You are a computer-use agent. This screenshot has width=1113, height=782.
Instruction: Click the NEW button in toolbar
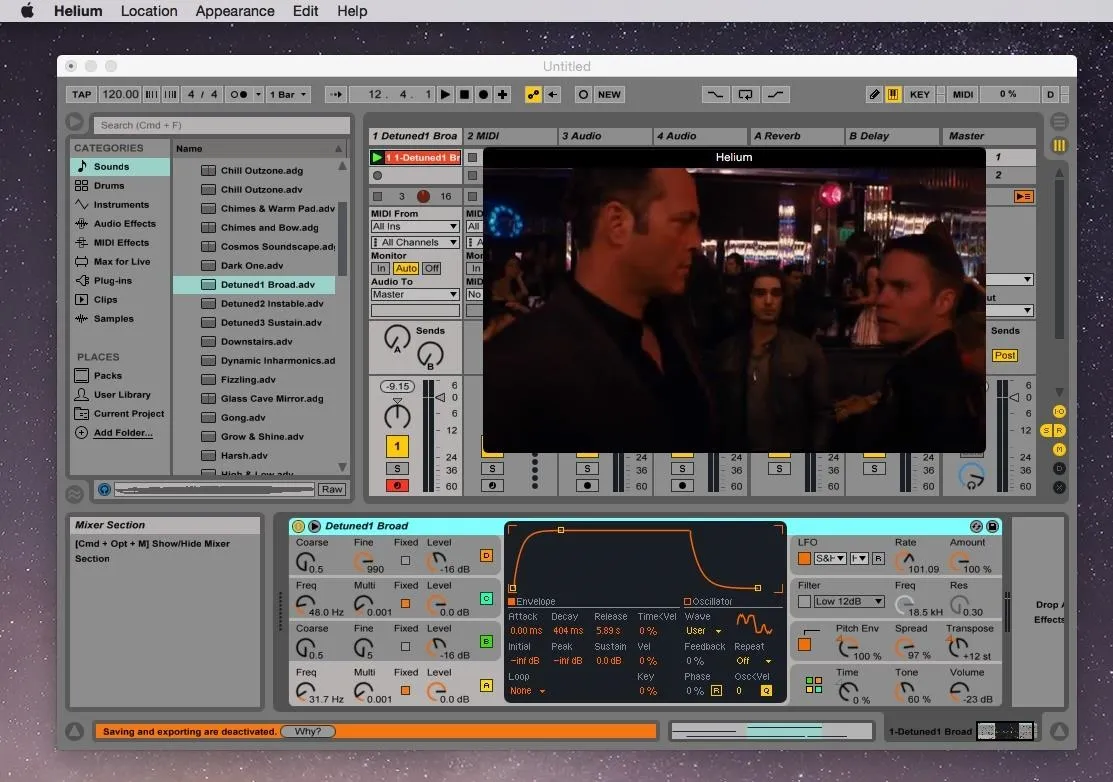609,94
